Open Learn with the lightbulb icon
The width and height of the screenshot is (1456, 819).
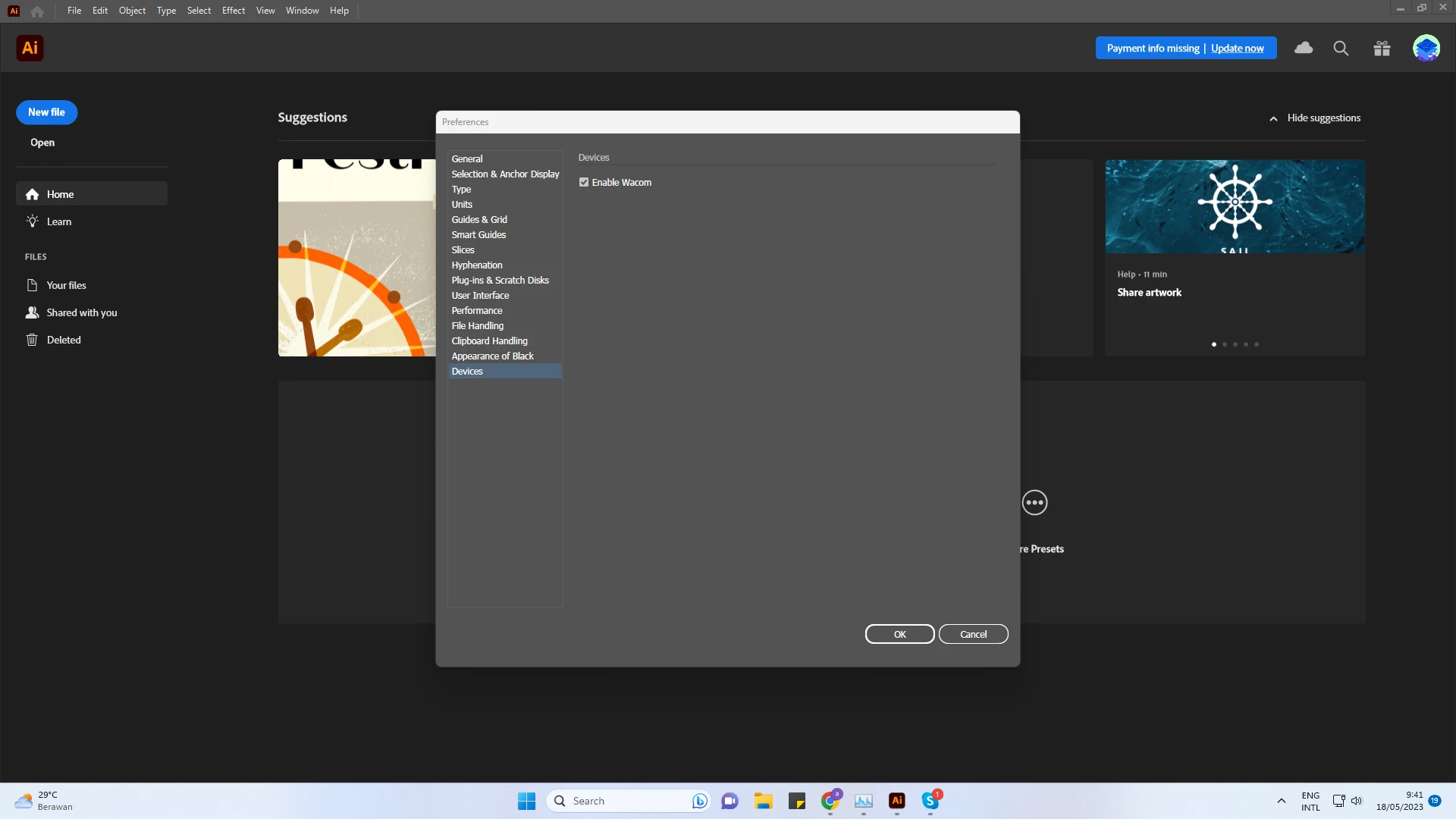[33, 221]
